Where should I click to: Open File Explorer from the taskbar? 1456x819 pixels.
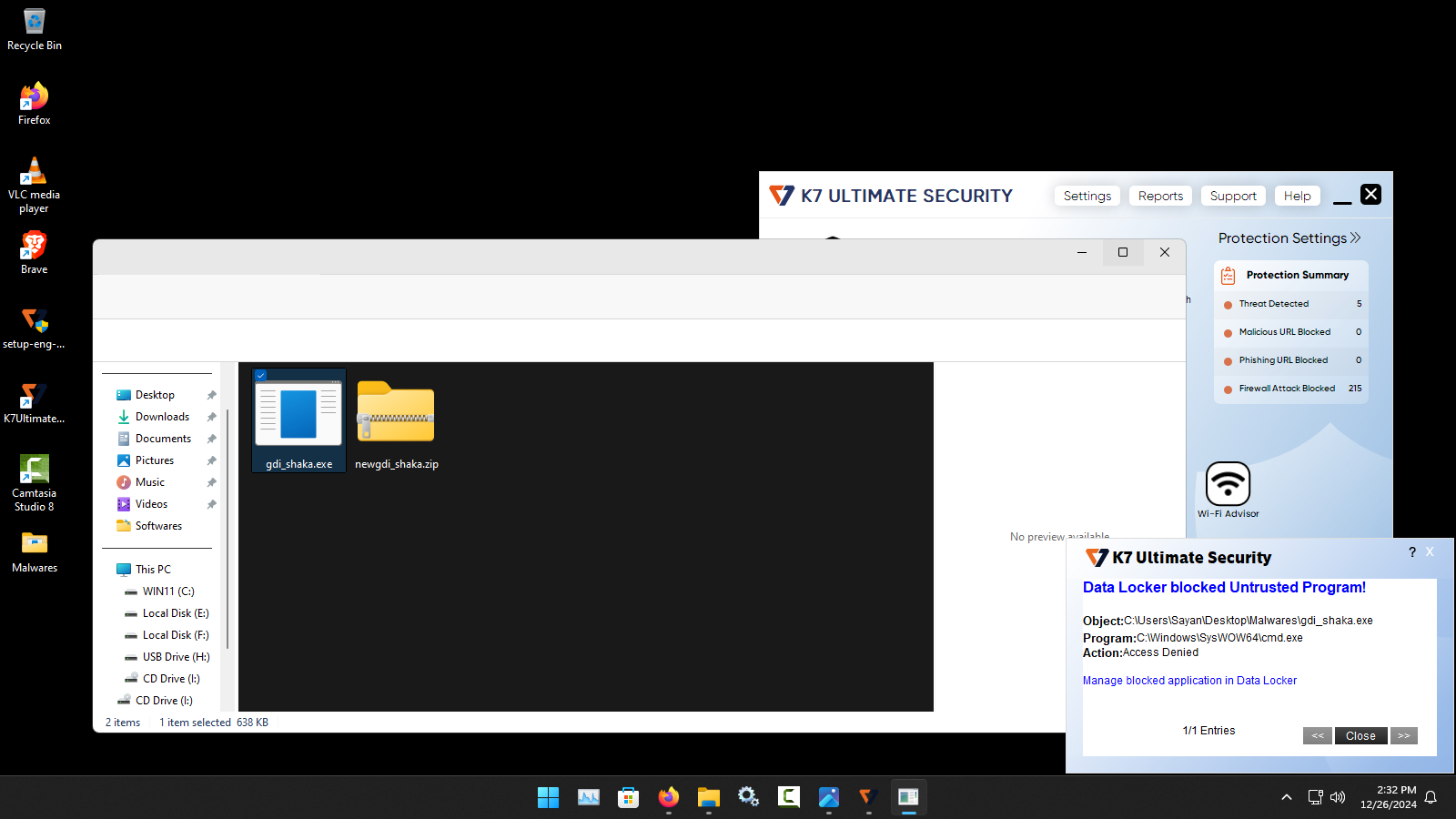click(x=709, y=797)
